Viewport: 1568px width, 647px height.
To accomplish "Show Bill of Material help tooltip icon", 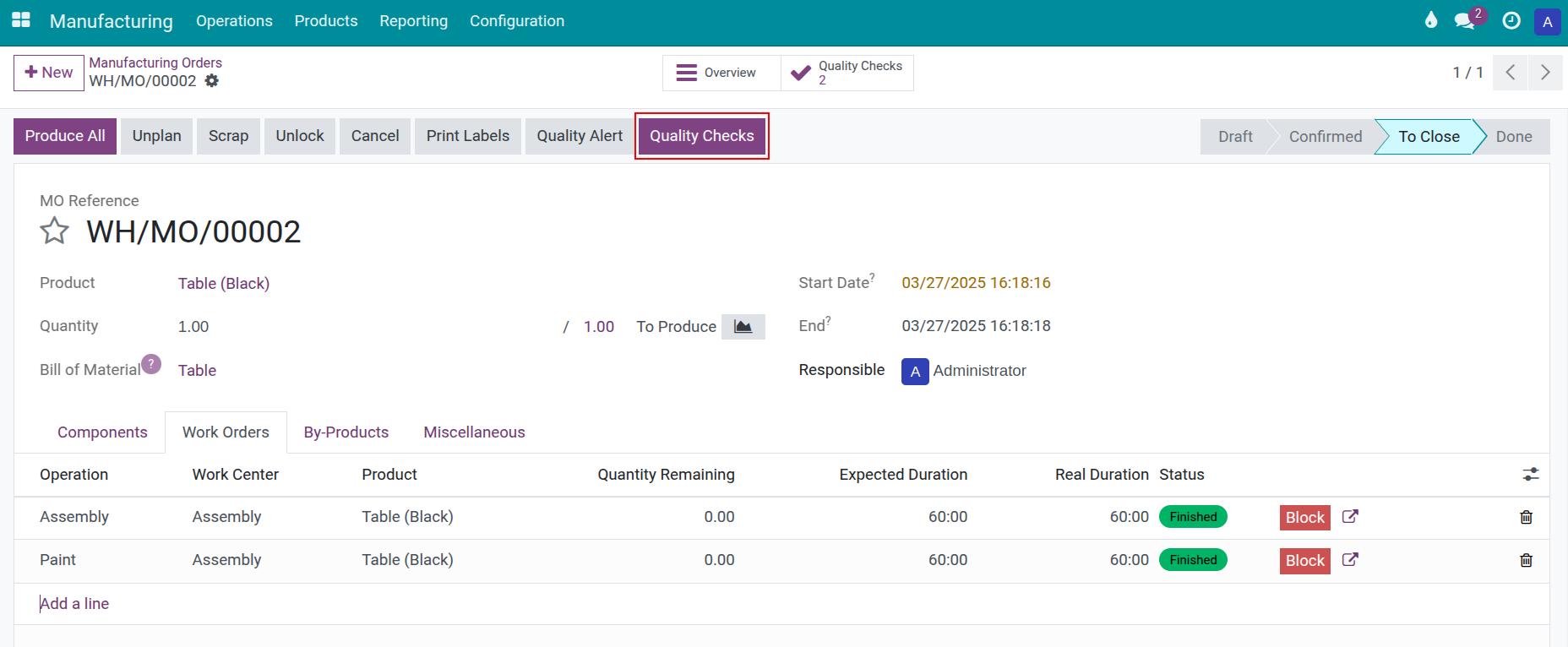I will [151, 364].
